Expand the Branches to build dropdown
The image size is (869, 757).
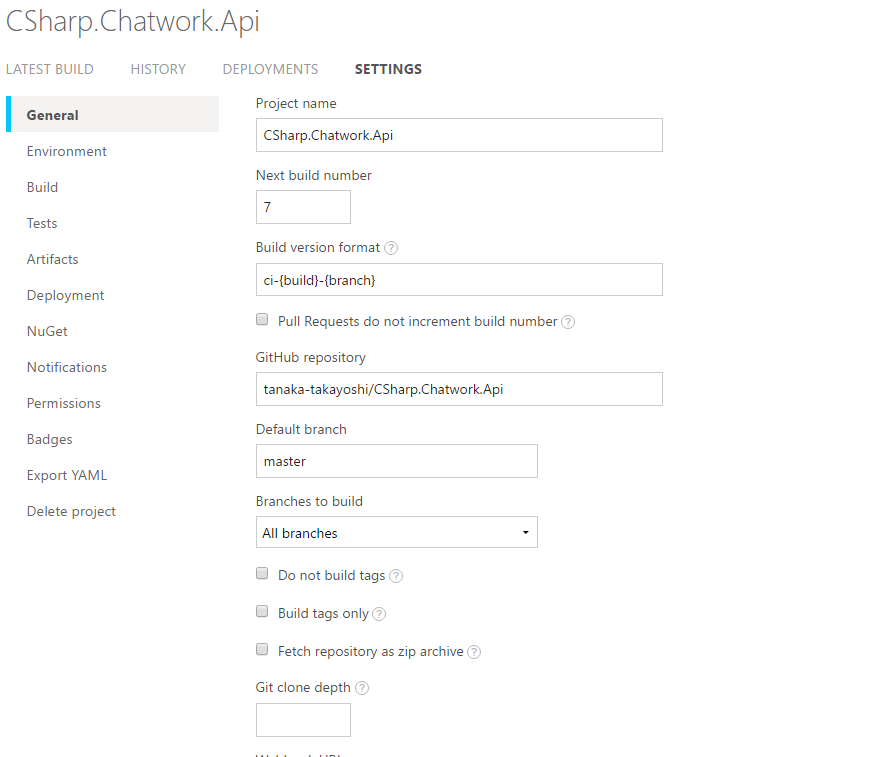pyautogui.click(x=397, y=533)
